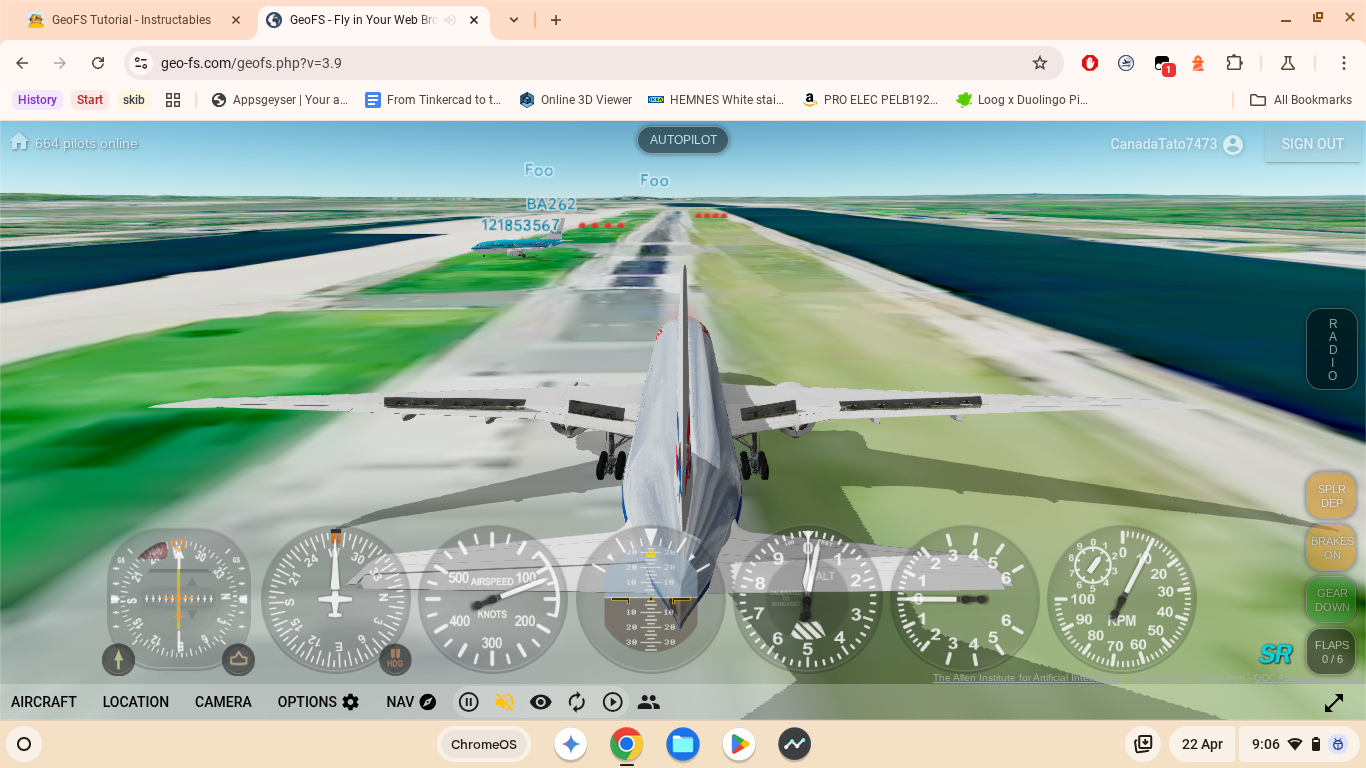Toggle the eye icon to hide cockpit instruments
Image resolution: width=1366 pixels, height=768 pixels.
pos(541,701)
